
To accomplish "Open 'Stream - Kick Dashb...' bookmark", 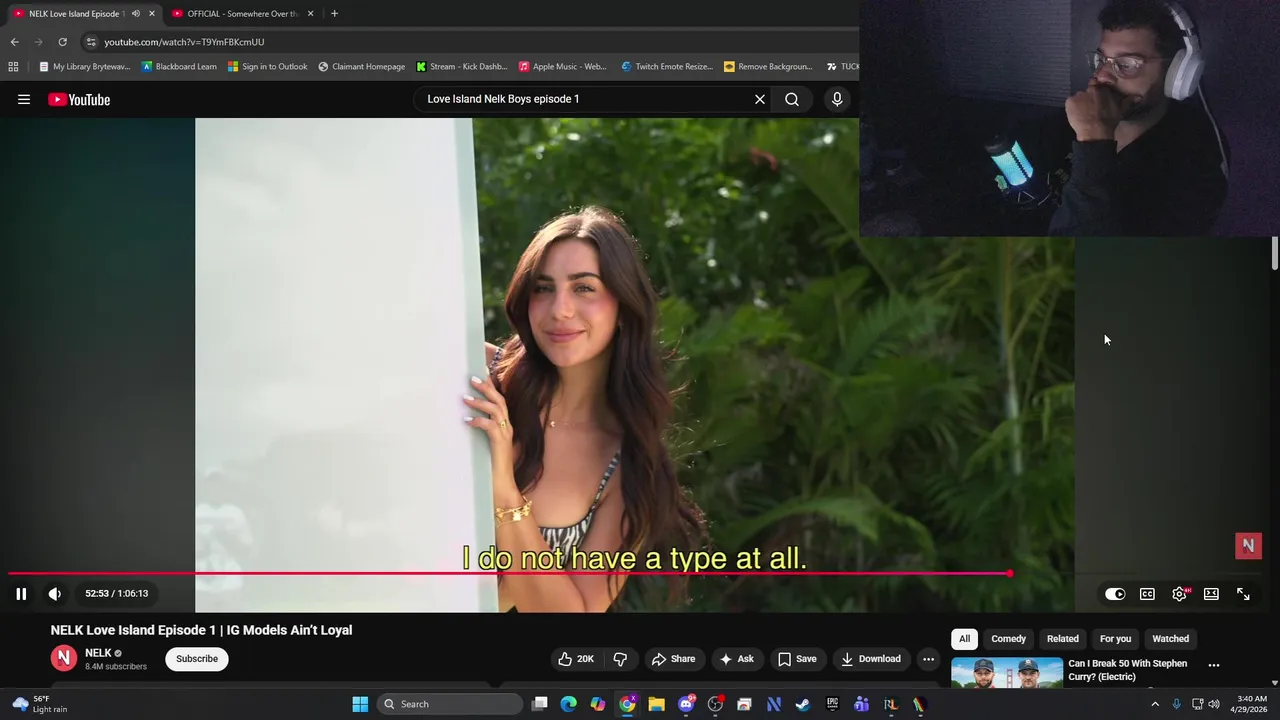I will click(461, 67).
